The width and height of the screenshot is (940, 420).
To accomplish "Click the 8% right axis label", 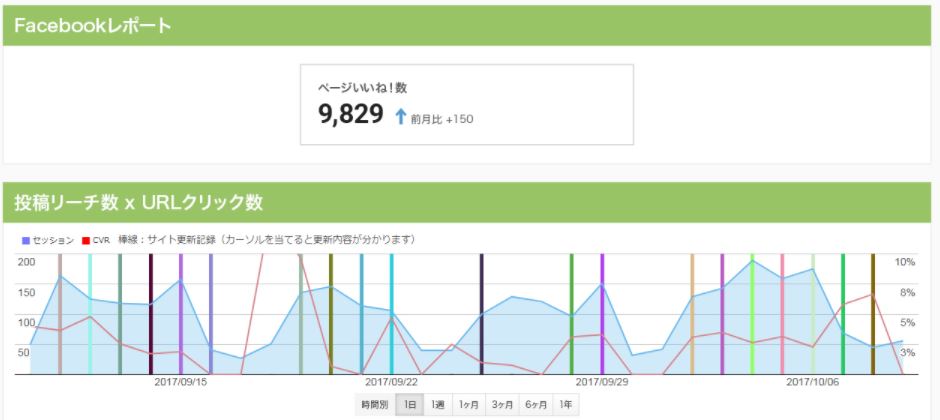I will 908,292.
